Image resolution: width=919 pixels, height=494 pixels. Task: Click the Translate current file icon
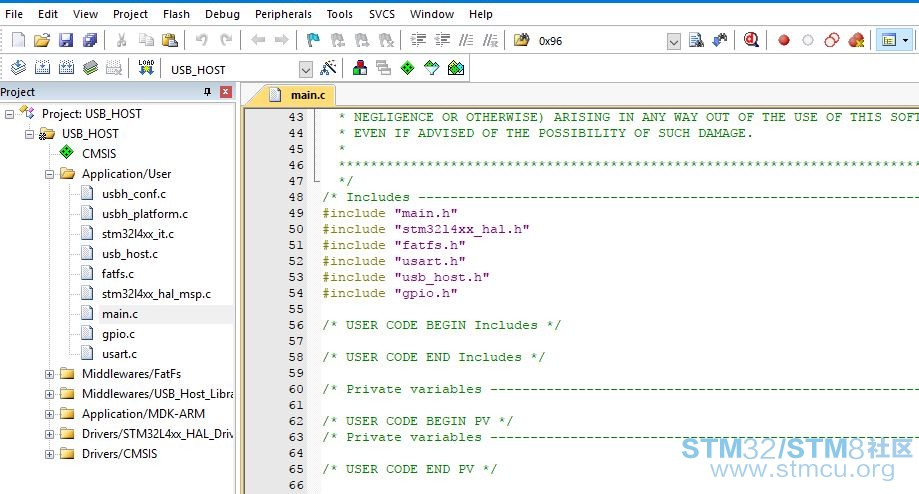[x=18, y=68]
